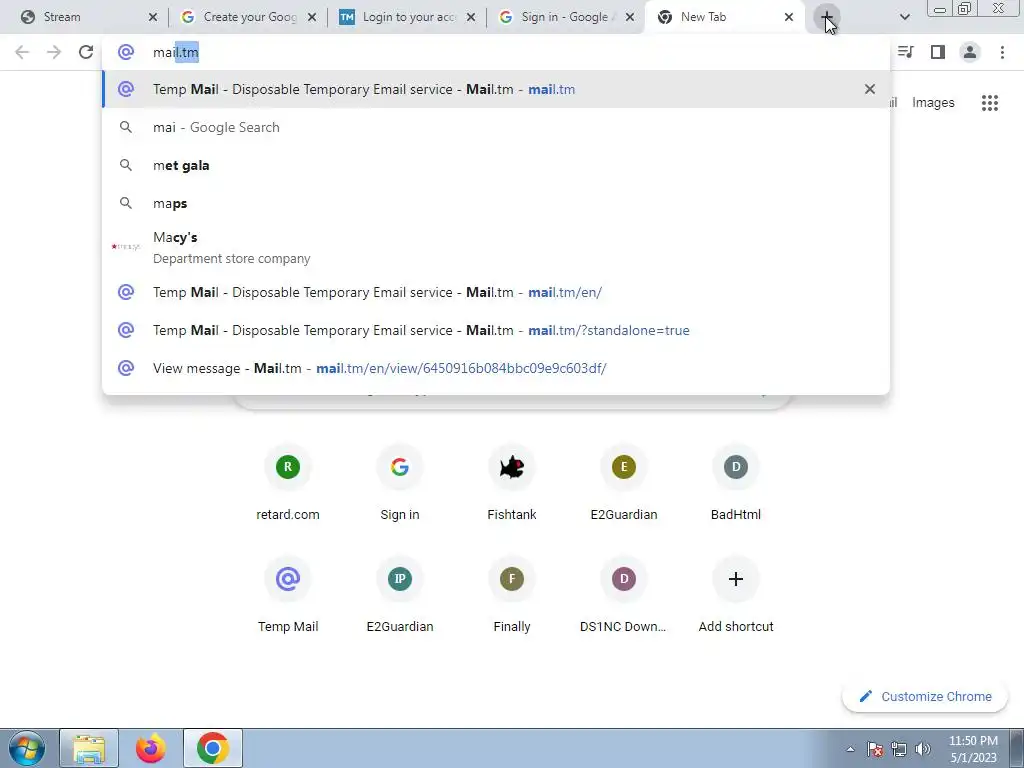Open the media controls icon
The image size is (1024, 768).
pyautogui.click(x=905, y=52)
